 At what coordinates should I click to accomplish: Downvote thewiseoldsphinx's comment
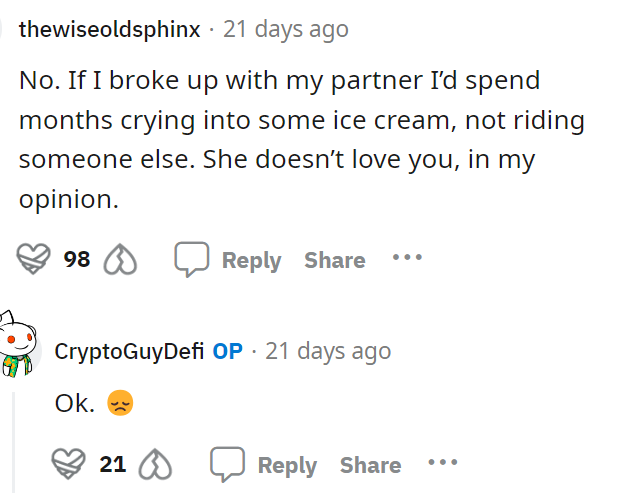(x=121, y=260)
